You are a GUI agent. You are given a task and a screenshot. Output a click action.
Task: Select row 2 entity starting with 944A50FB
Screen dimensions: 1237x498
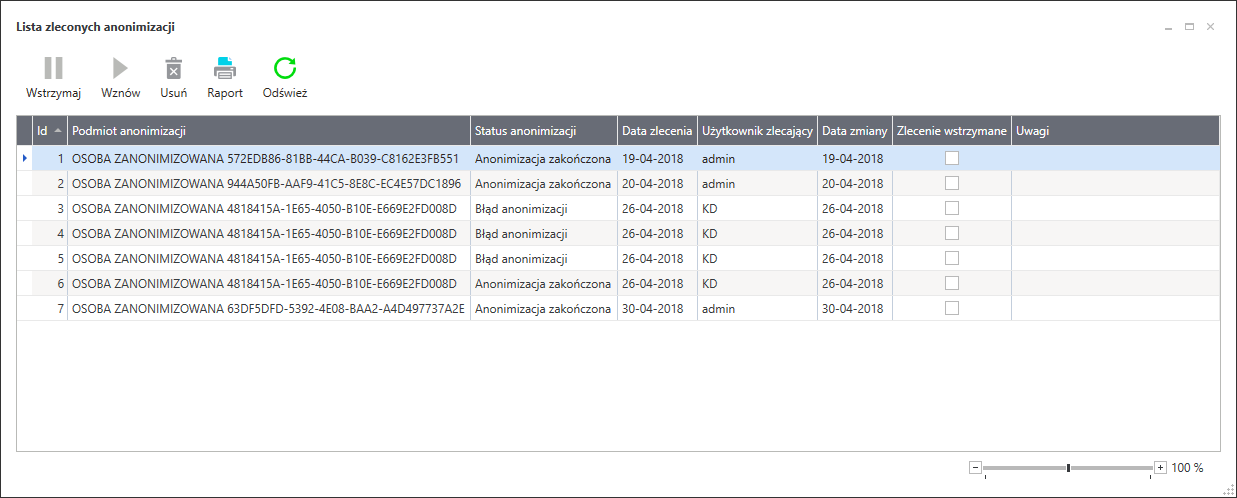point(266,184)
